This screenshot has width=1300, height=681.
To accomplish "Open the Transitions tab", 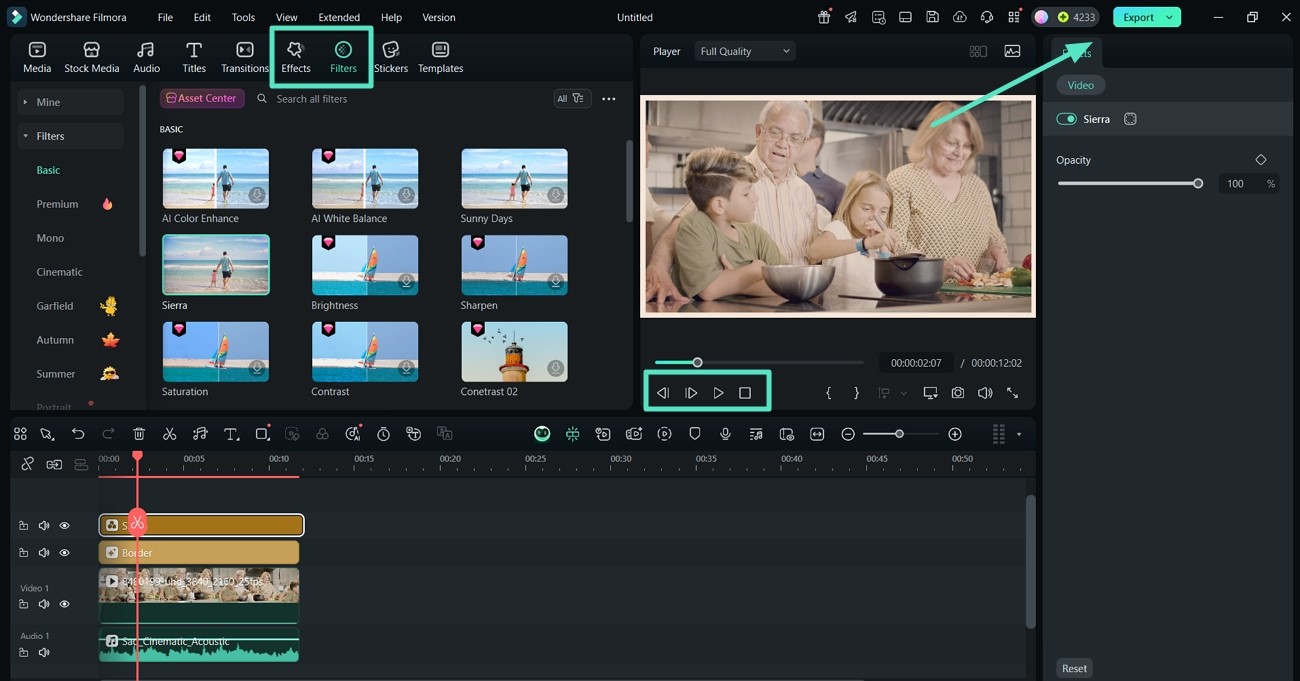I will [245, 58].
